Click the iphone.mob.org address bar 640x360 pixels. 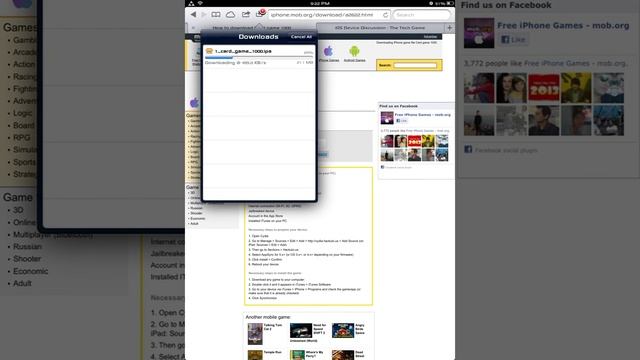click(x=329, y=15)
